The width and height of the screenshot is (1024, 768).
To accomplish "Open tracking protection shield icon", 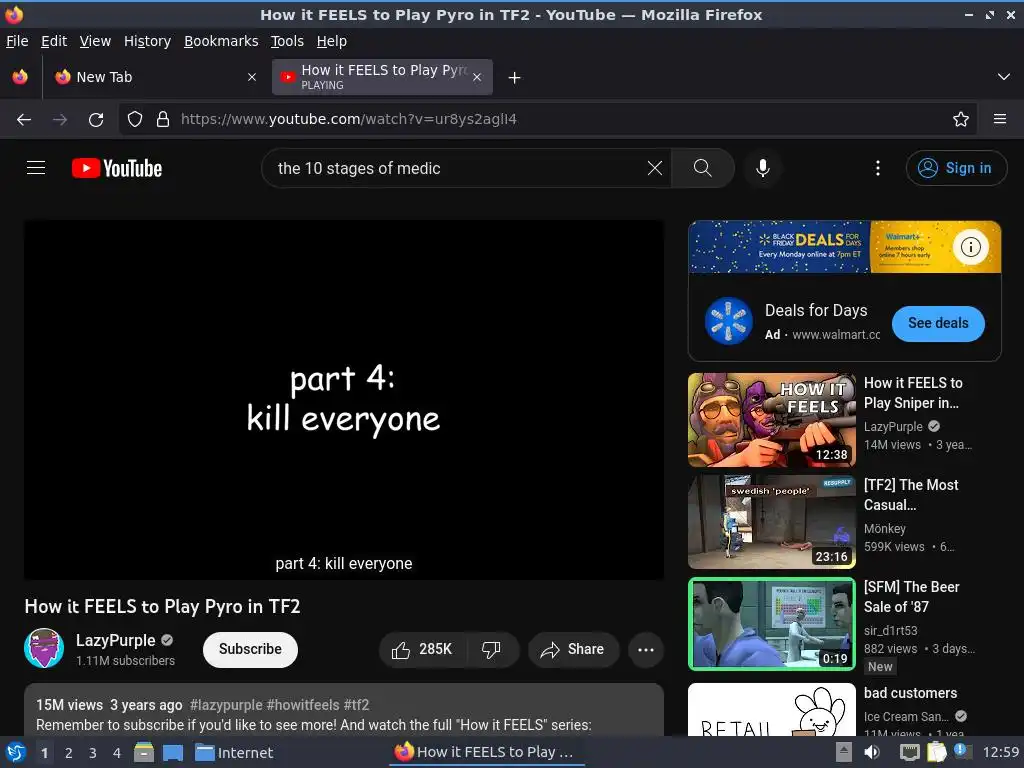I will point(135,120).
